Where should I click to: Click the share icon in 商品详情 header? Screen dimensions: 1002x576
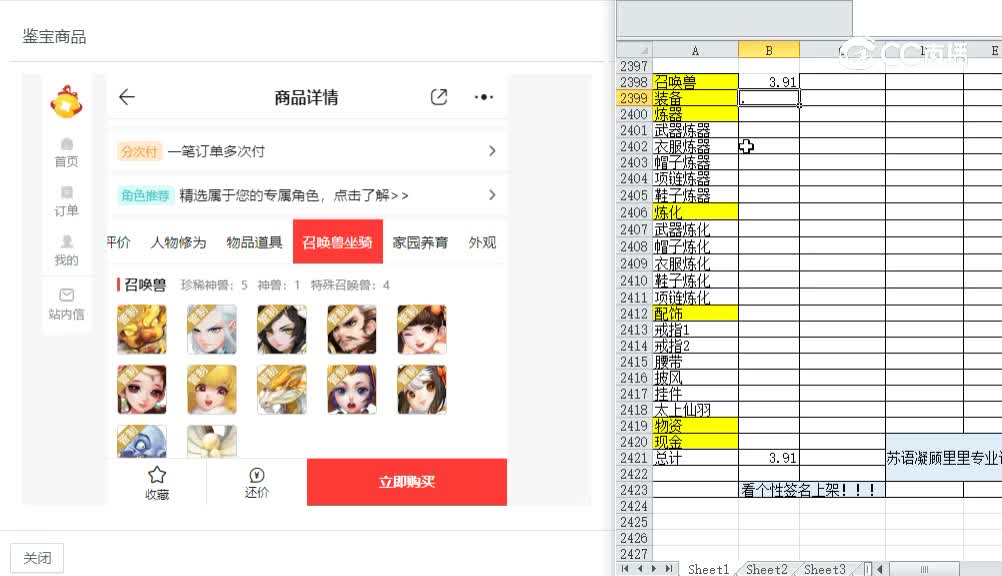pyautogui.click(x=439, y=97)
